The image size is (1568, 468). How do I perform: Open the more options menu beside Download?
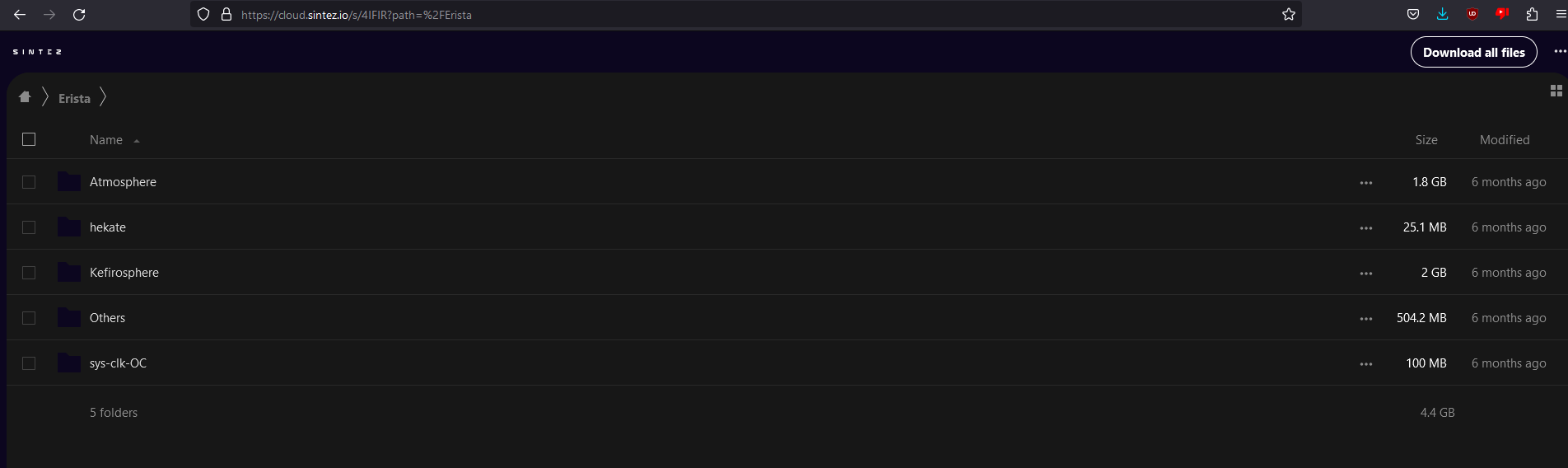coord(1560,51)
